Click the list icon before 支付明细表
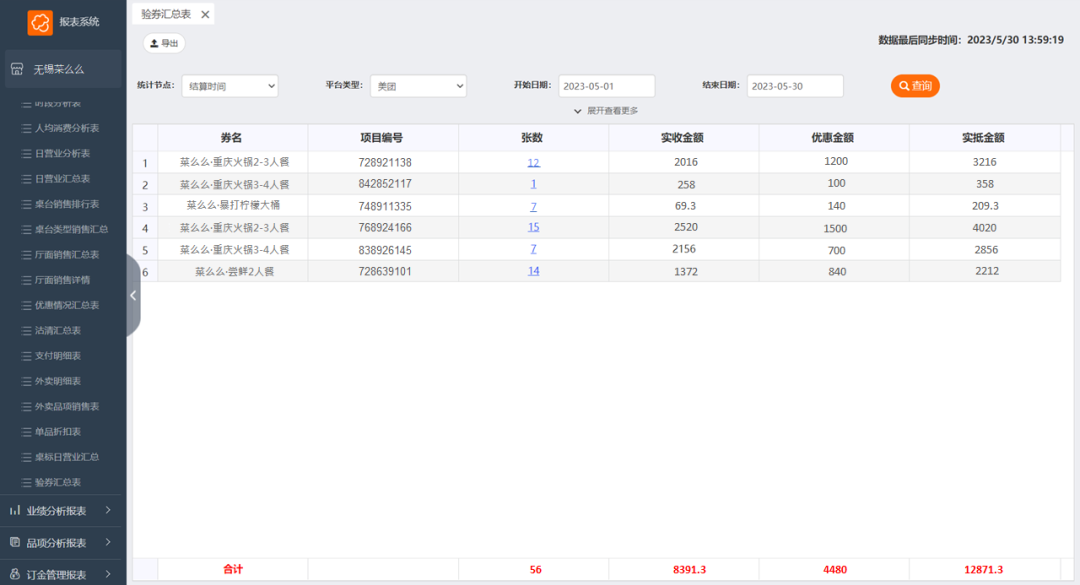The height and width of the screenshot is (585, 1080). tap(26, 356)
